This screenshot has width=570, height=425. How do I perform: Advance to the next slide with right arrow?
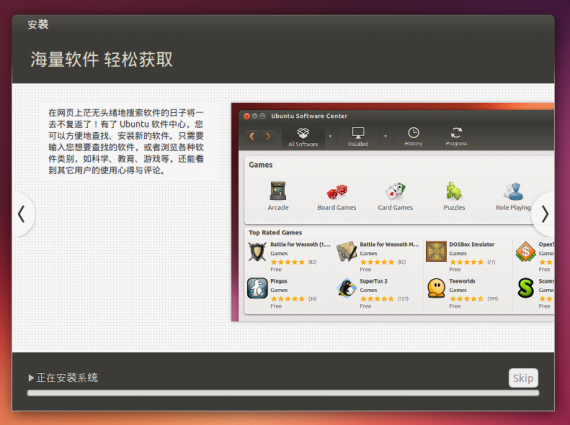[x=544, y=214]
